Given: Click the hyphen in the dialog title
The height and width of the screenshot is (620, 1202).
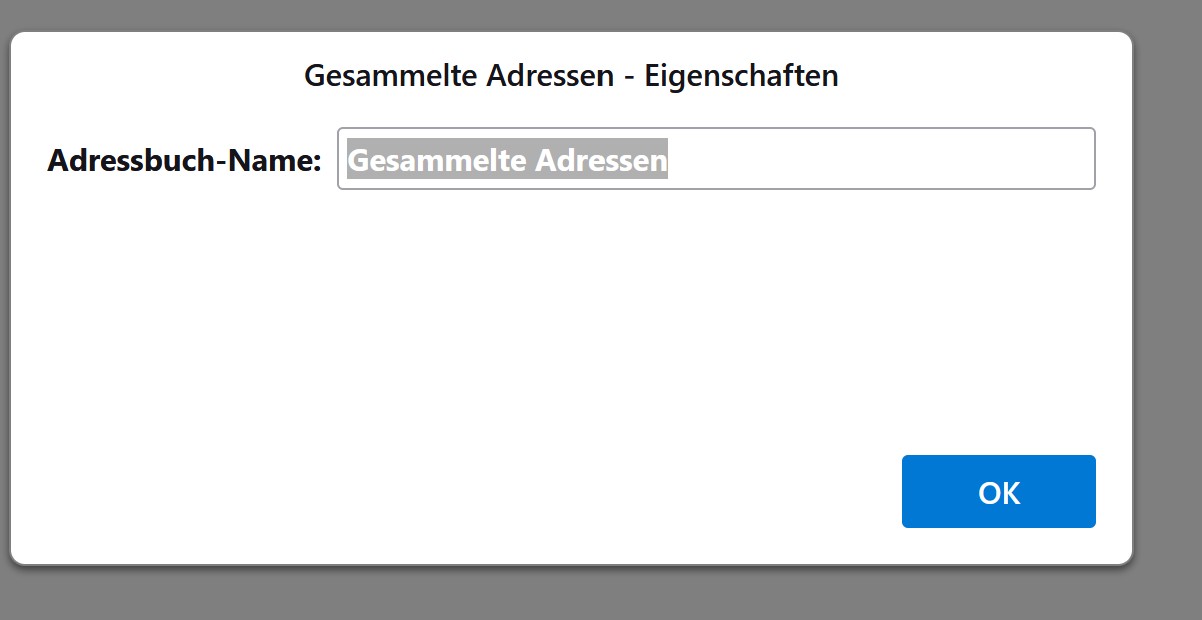Looking at the screenshot, I should click(x=628, y=78).
